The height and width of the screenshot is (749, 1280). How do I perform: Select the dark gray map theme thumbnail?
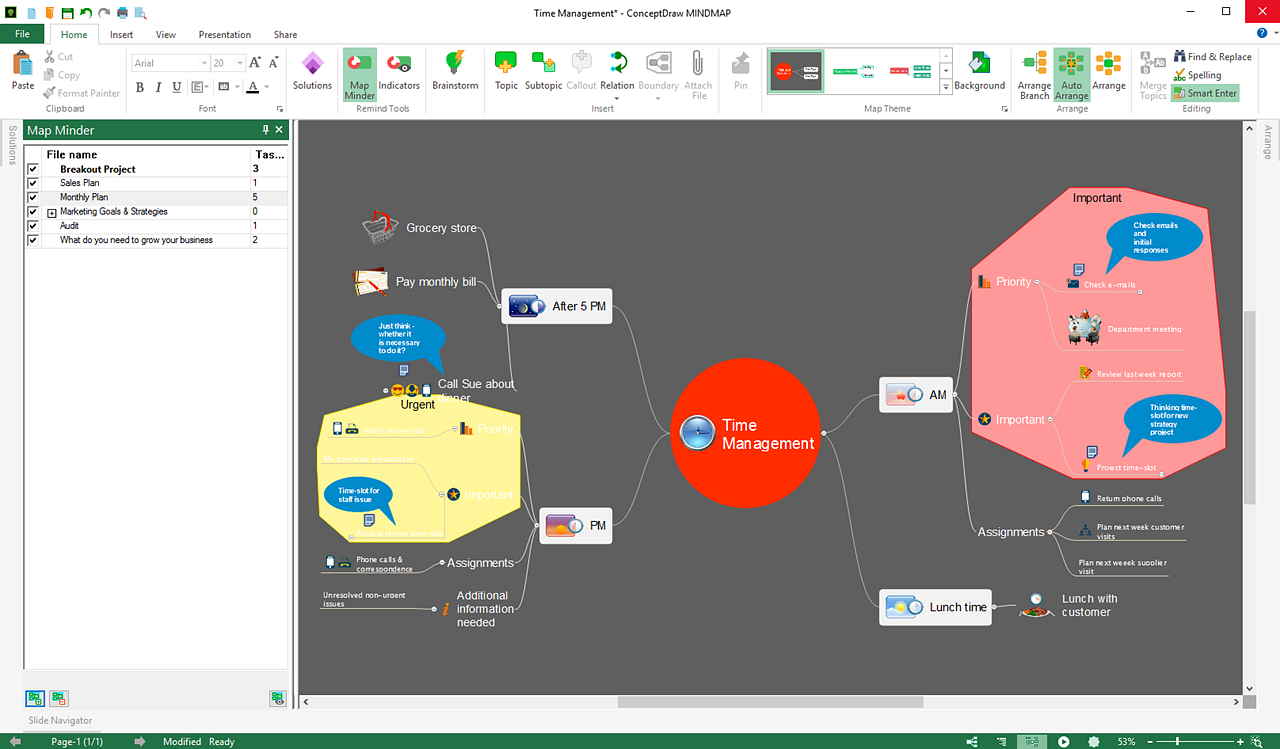(x=796, y=71)
